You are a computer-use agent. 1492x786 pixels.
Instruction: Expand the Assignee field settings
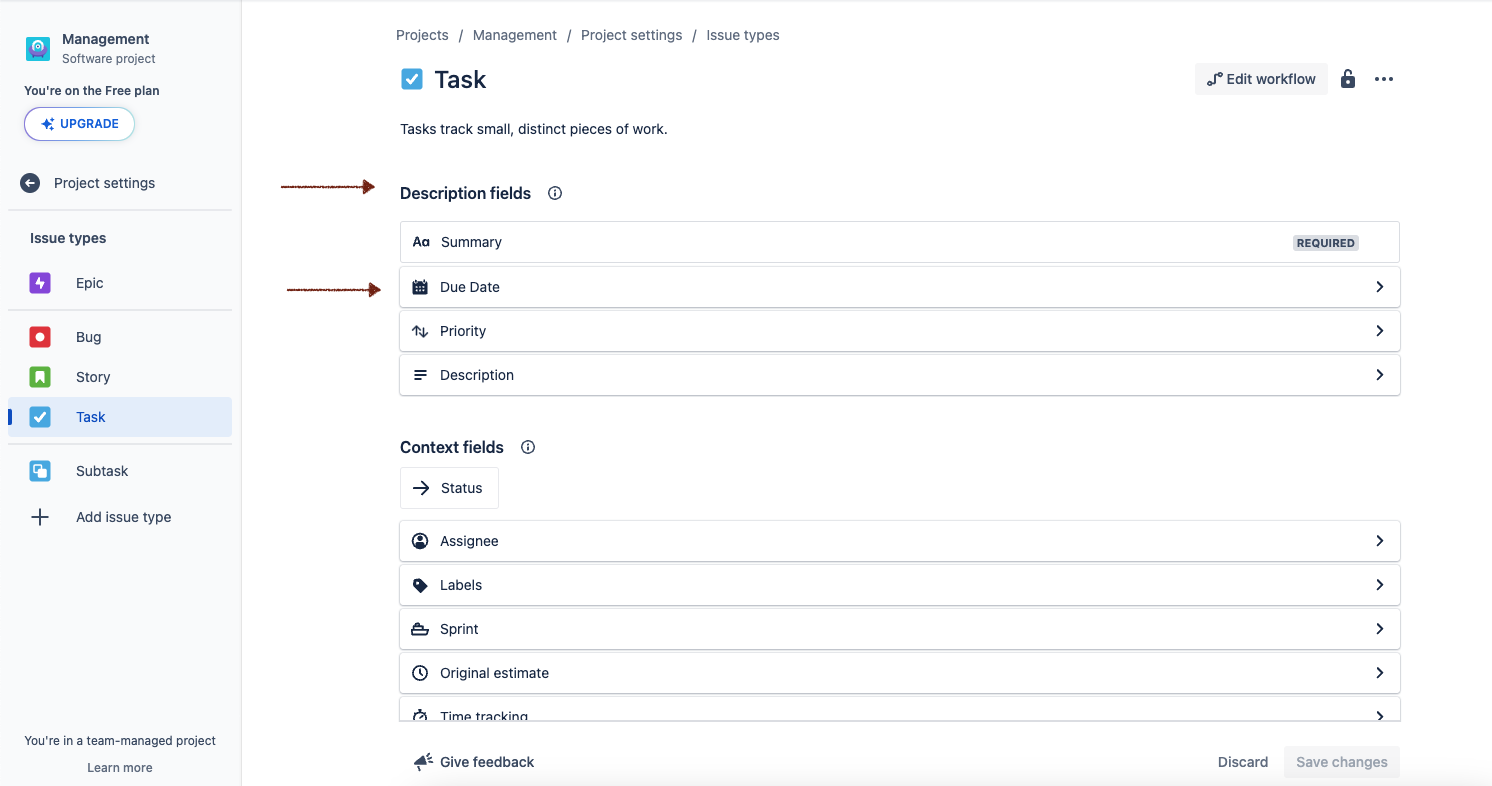(1379, 541)
